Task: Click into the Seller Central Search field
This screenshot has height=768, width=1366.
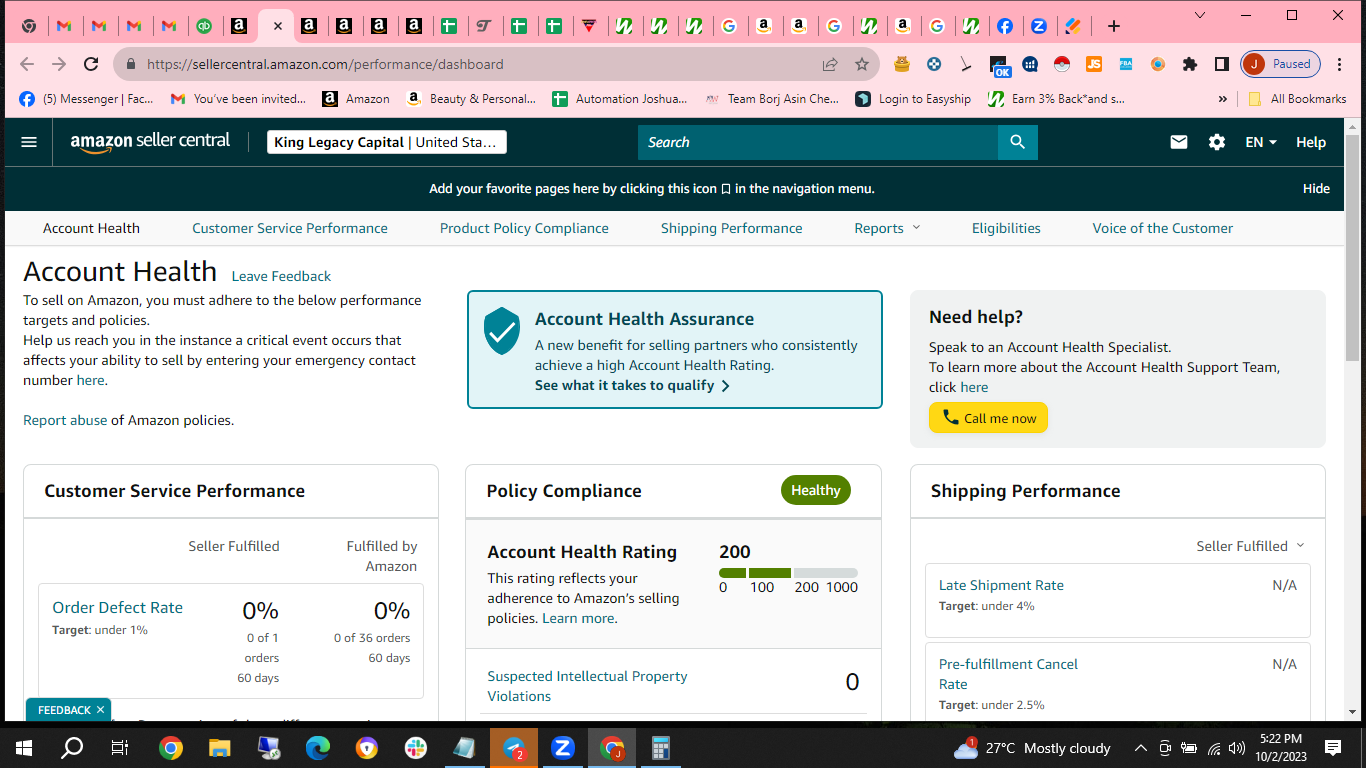Action: tap(818, 142)
